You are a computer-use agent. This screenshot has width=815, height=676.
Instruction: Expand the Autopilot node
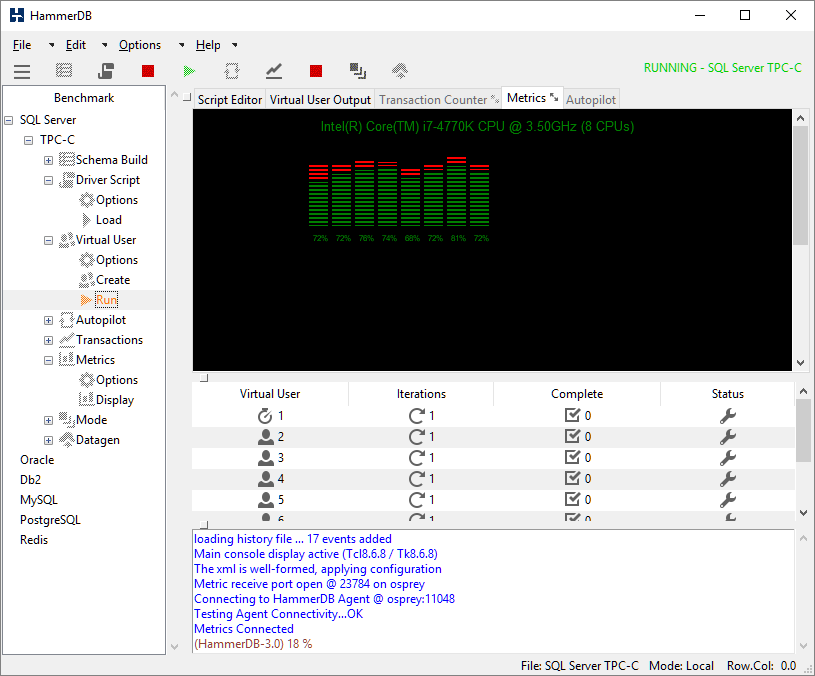pyautogui.click(x=48, y=321)
